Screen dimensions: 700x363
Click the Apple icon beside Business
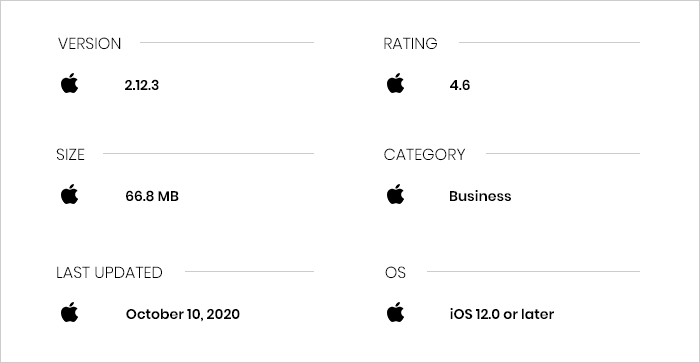point(396,194)
